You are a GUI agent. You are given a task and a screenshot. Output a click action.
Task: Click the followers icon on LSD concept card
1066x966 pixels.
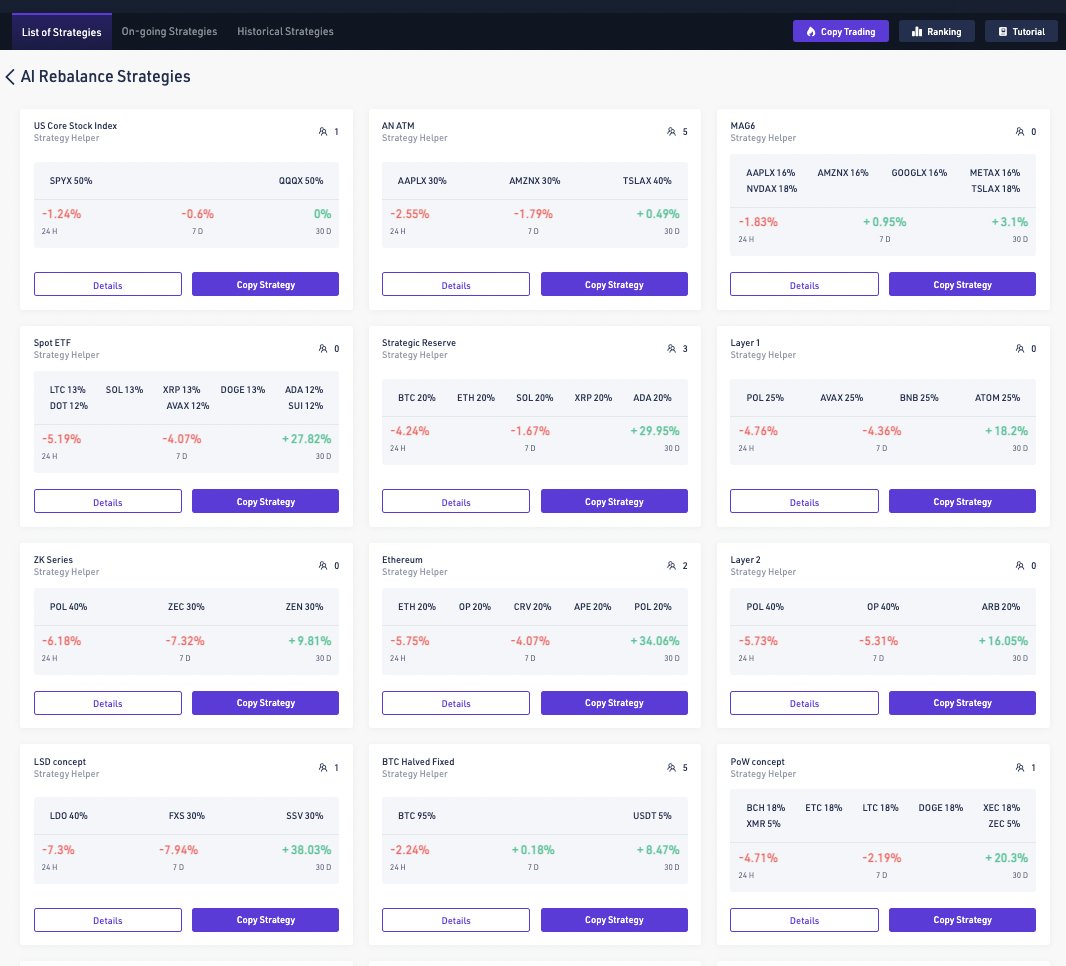(x=323, y=767)
